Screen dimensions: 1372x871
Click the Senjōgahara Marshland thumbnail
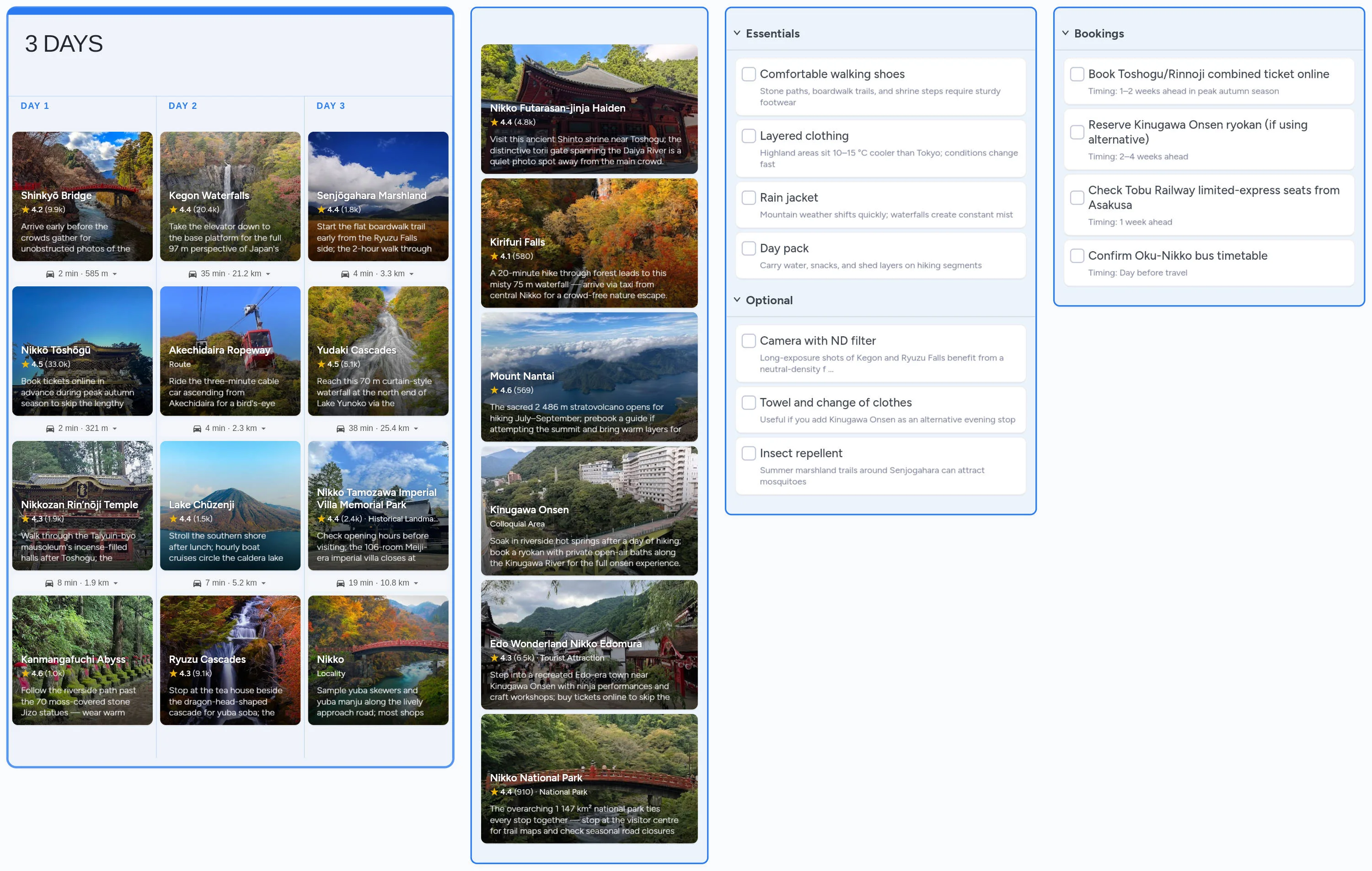click(378, 197)
